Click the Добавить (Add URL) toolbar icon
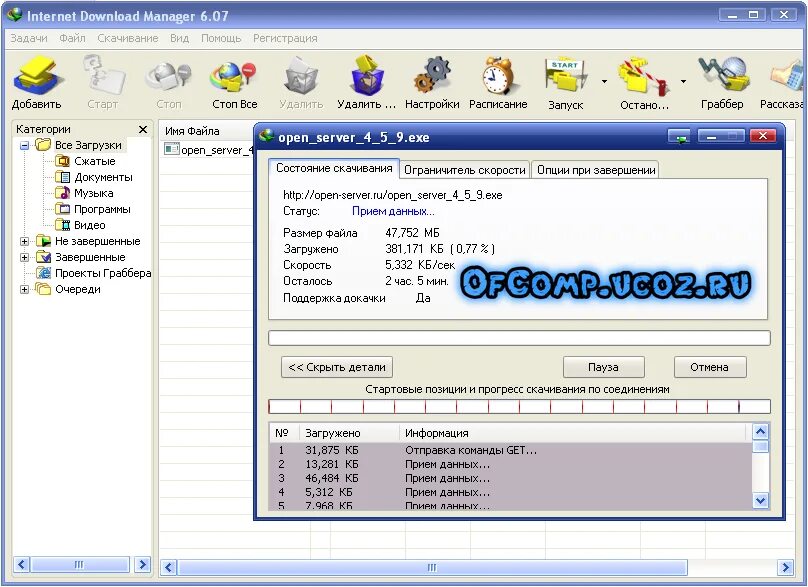The width and height of the screenshot is (808, 587). (37, 76)
